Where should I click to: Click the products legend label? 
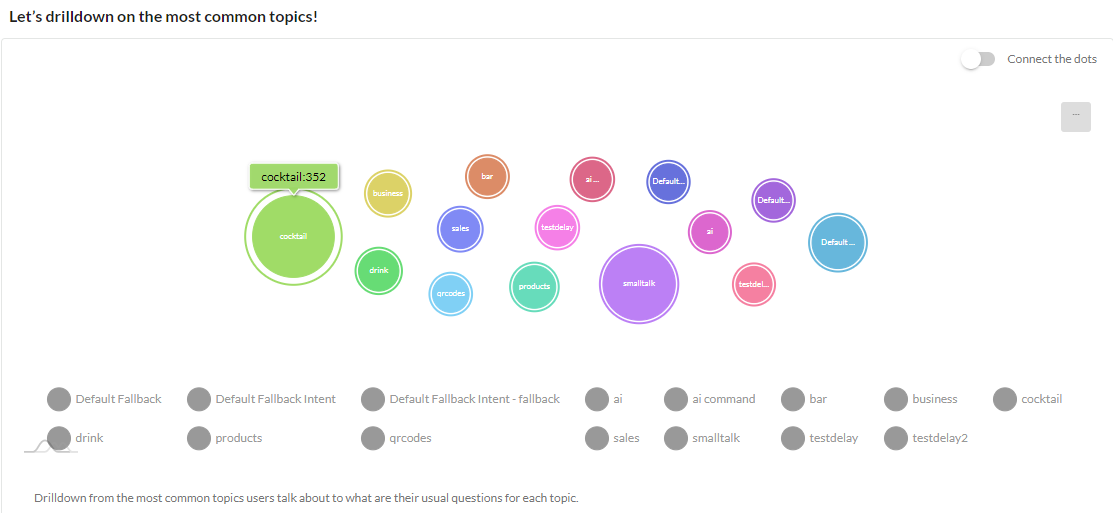coord(238,438)
